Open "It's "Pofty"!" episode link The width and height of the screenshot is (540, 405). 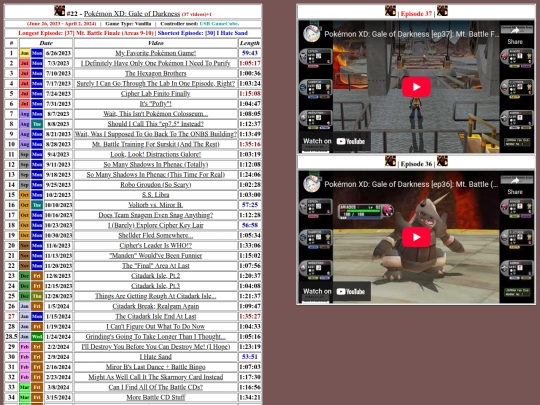[x=156, y=104]
